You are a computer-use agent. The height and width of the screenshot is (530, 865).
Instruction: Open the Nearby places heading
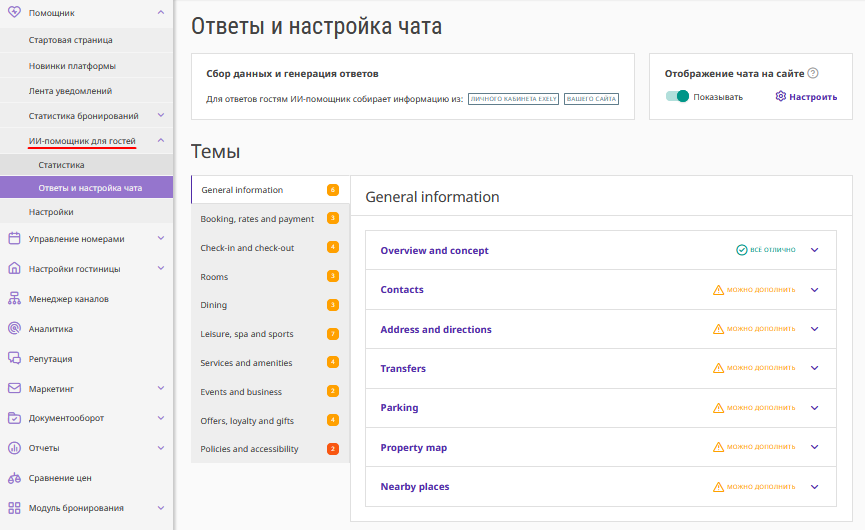415,486
